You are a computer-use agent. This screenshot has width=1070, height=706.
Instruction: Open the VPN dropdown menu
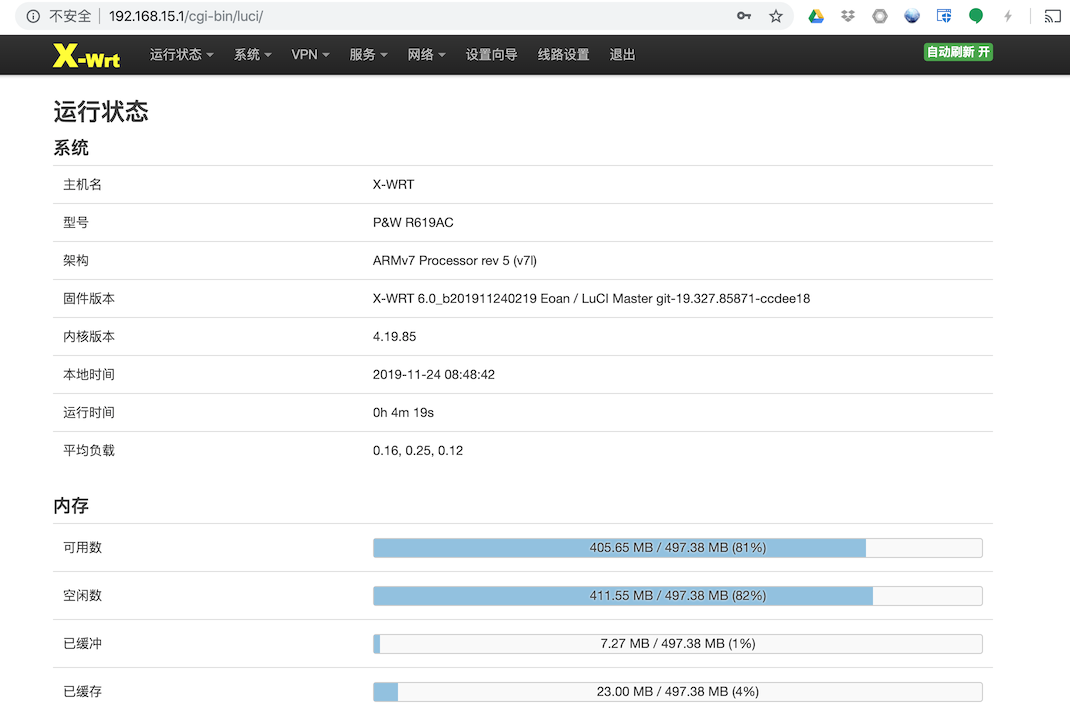310,54
